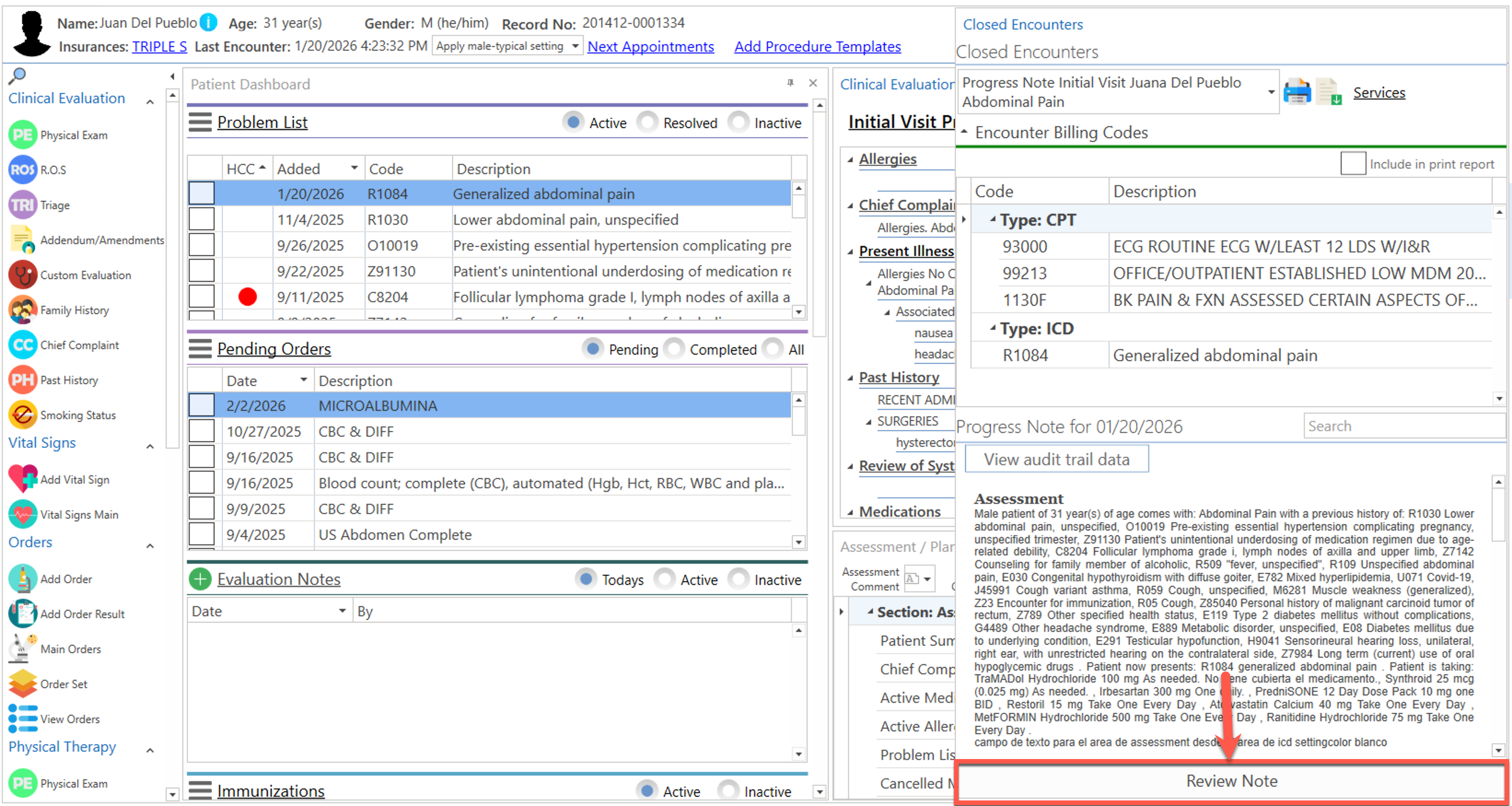Collapse the Type: CPT group
The width and height of the screenshot is (1512, 806).
[993, 220]
